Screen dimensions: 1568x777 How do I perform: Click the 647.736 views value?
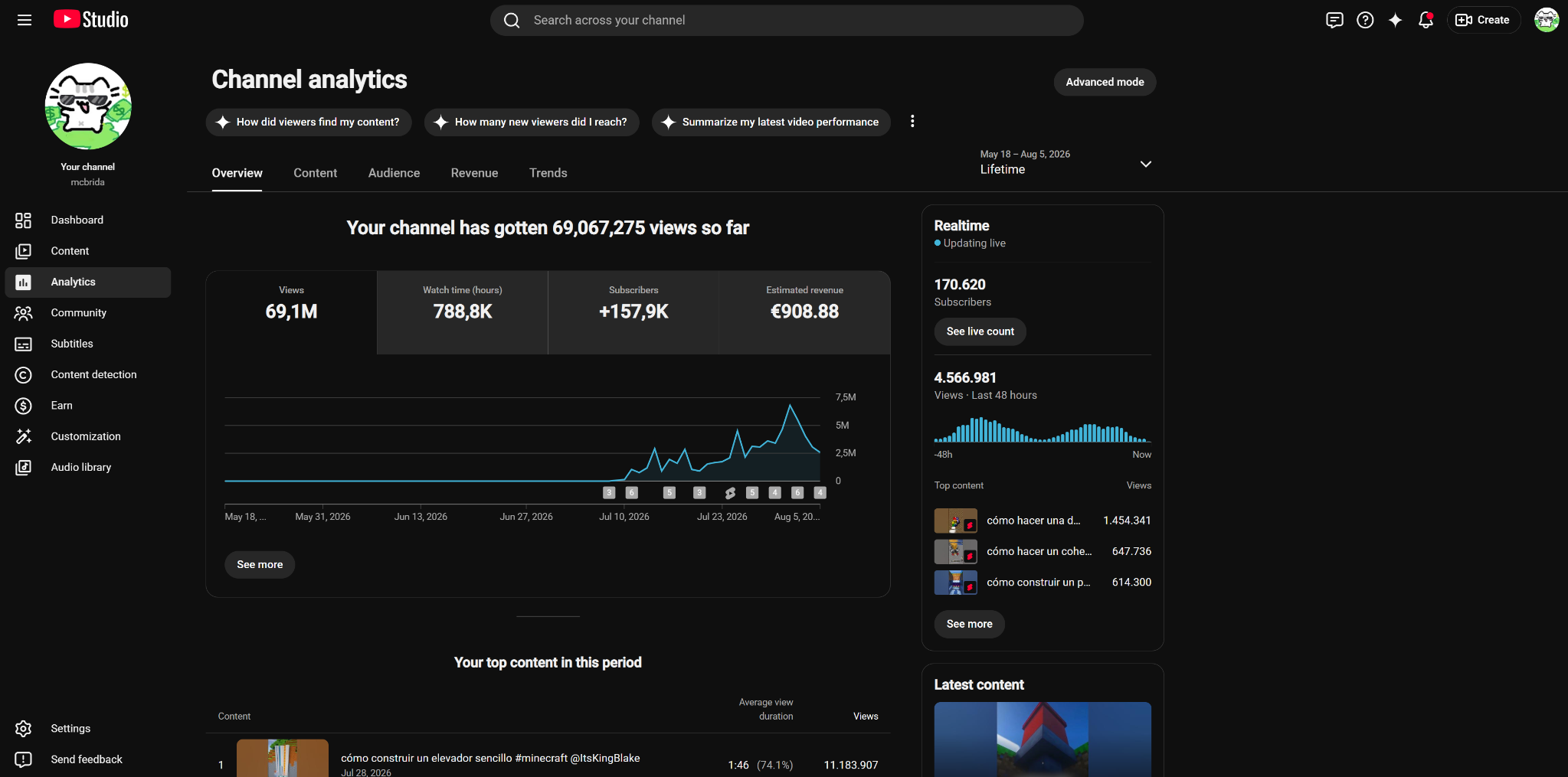[x=1131, y=551]
